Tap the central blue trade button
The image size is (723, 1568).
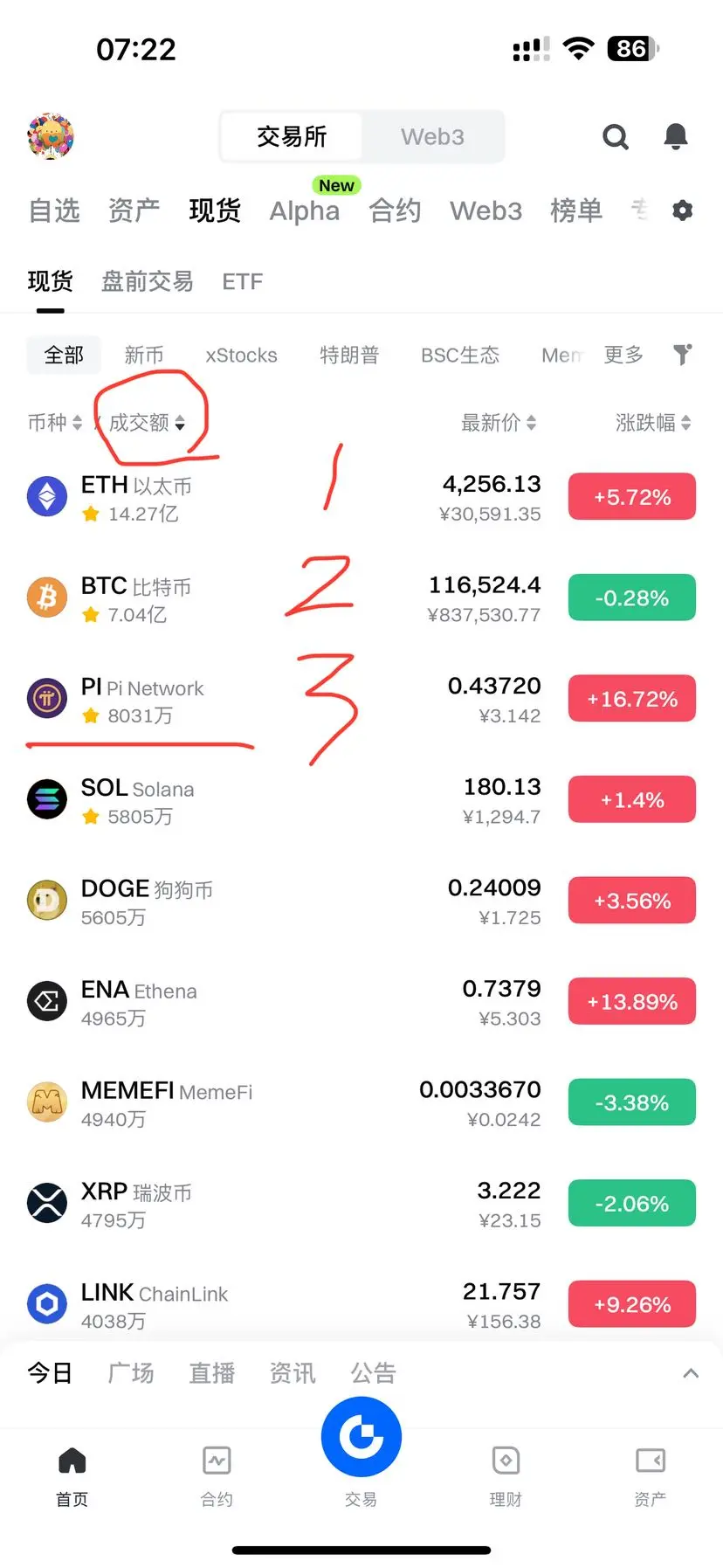click(361, 1437)
